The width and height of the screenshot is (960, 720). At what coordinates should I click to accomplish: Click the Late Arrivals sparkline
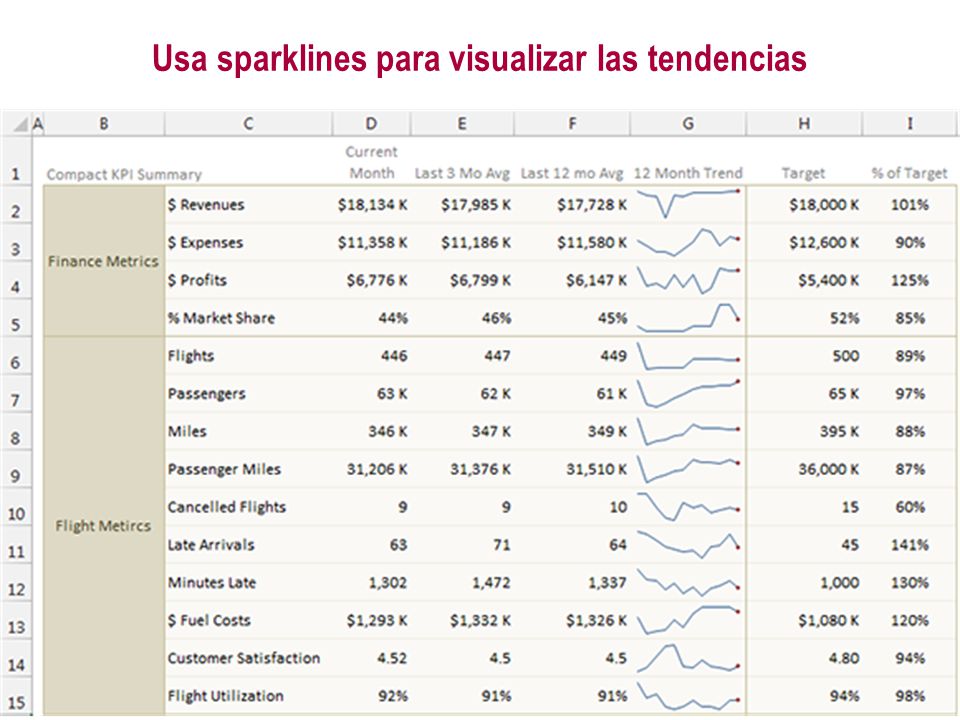(x=688, y=545)
